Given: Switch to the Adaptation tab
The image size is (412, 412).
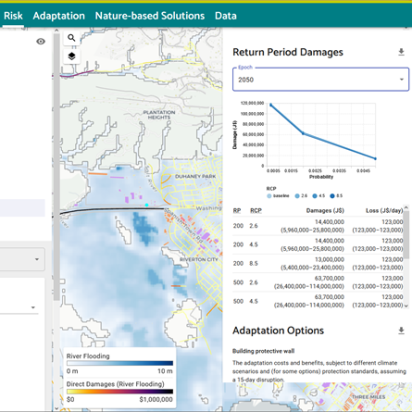Looking at the screenshot, I should (x=59, y=16).
